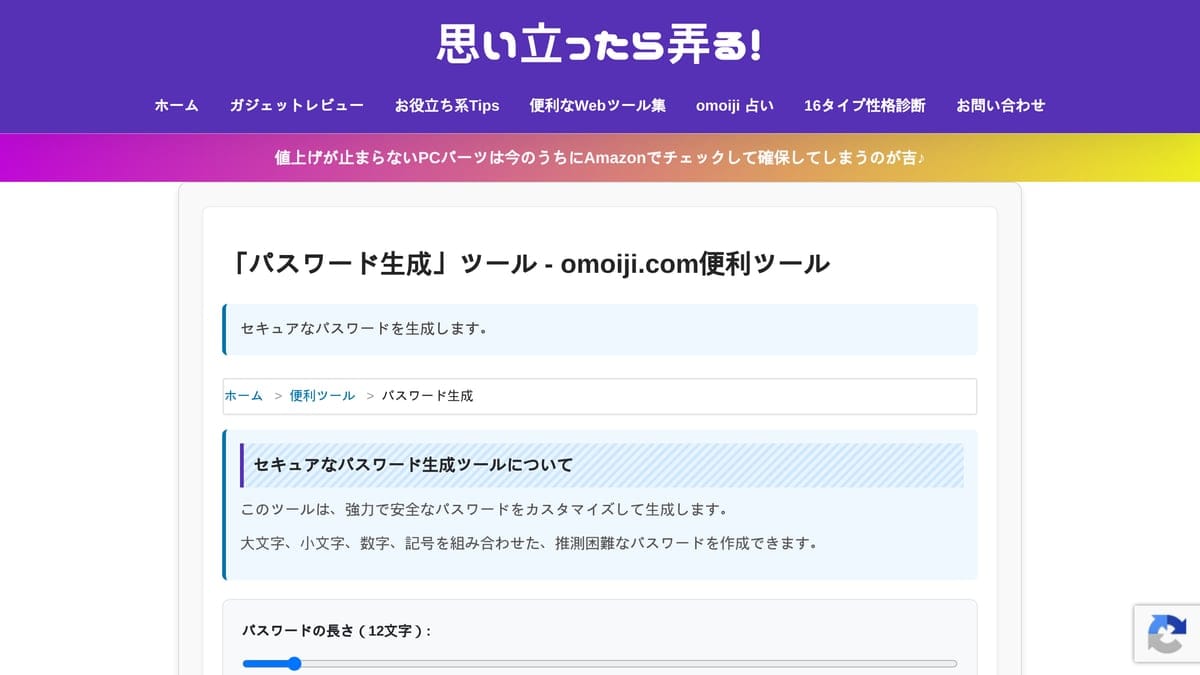The height and width of the screenshot is (675, 1200).
Task: Click the heading セキュアなパスワード生成ツールについて
Action: [x=413, y=465]
